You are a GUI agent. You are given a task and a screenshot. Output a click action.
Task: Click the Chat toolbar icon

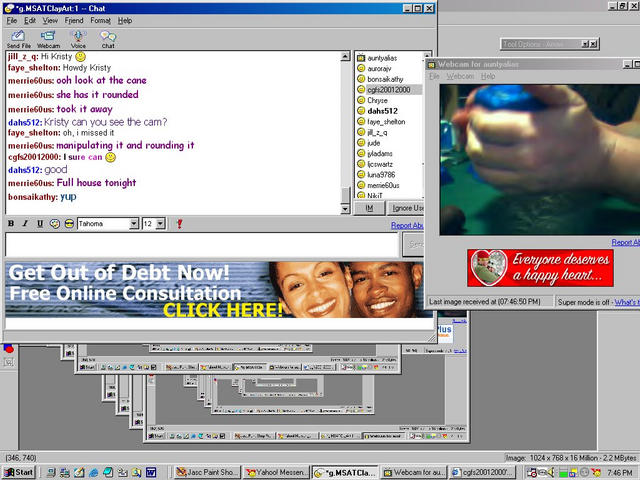[108, 39]
